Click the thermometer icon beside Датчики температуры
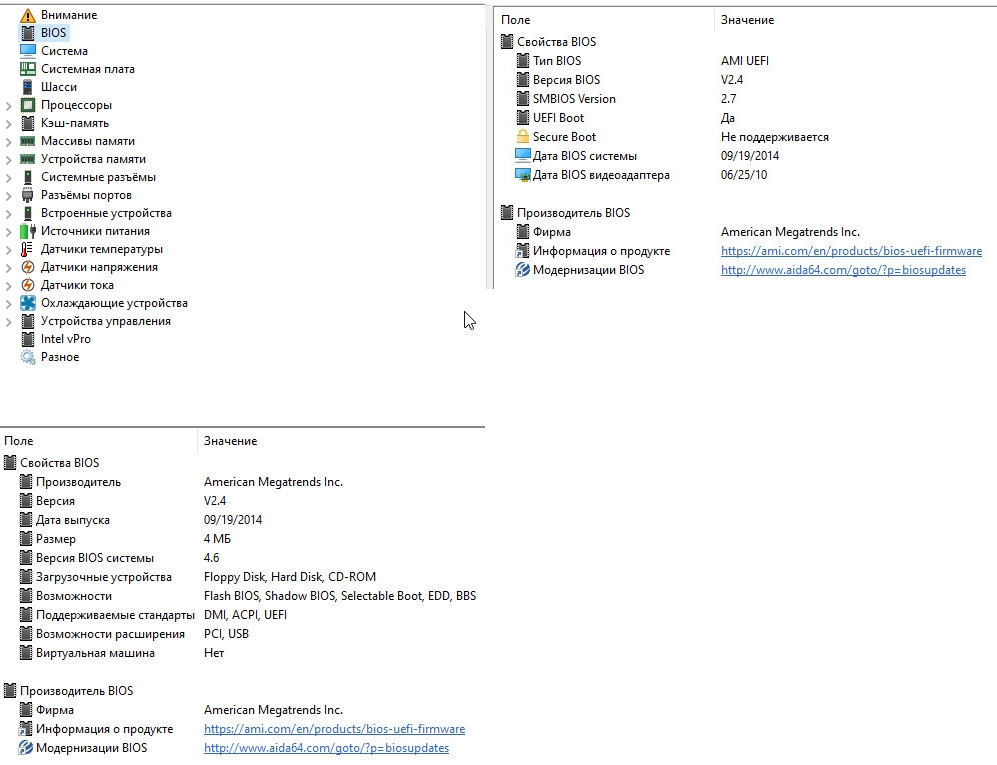This screenshot has width=997, height=765. click(x=26, y=249)
